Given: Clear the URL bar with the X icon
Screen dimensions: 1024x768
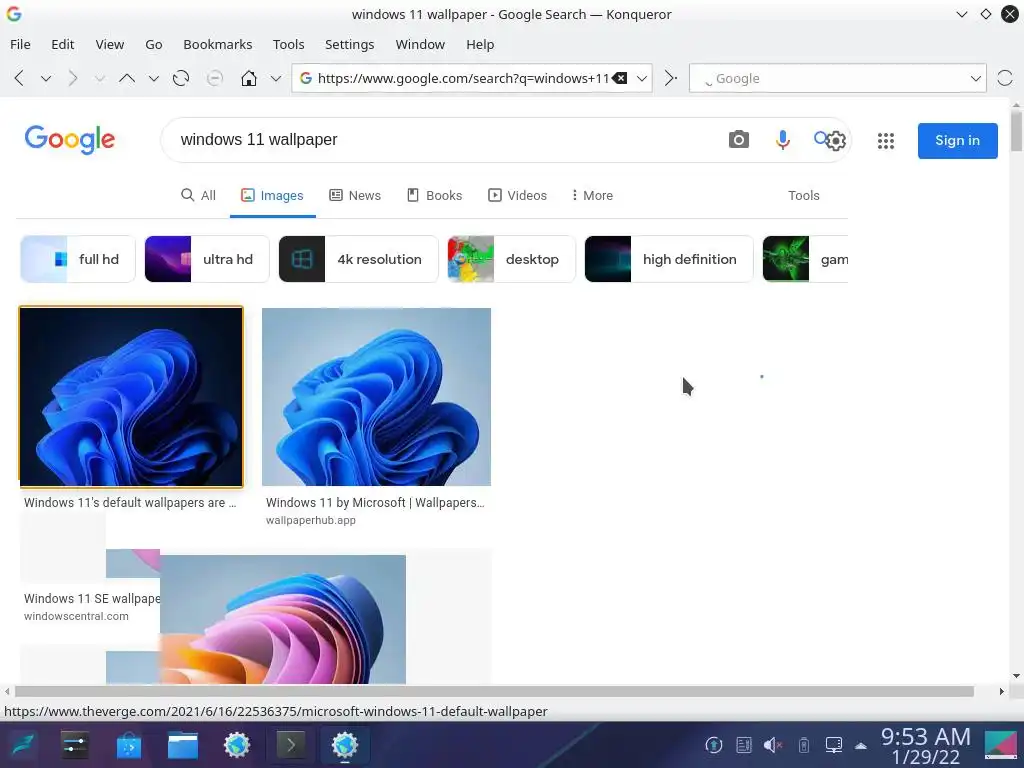Looking at the screenshot, I should click(x=620, y=78).
